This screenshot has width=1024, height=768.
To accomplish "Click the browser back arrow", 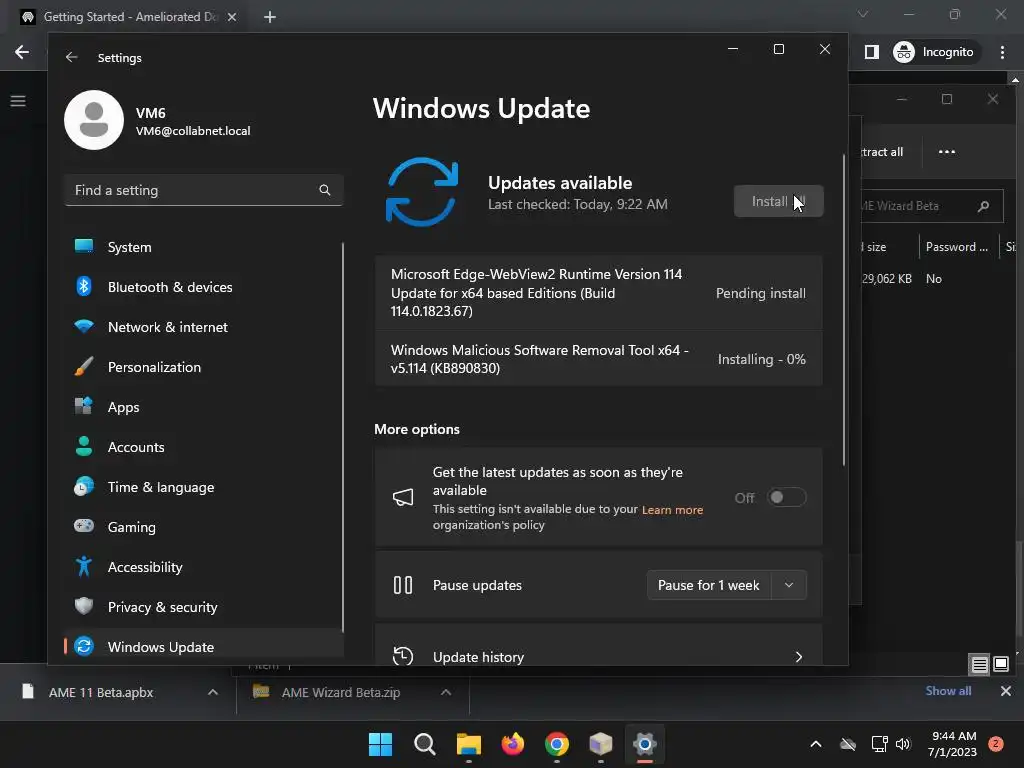I will [x=22, y=52].
